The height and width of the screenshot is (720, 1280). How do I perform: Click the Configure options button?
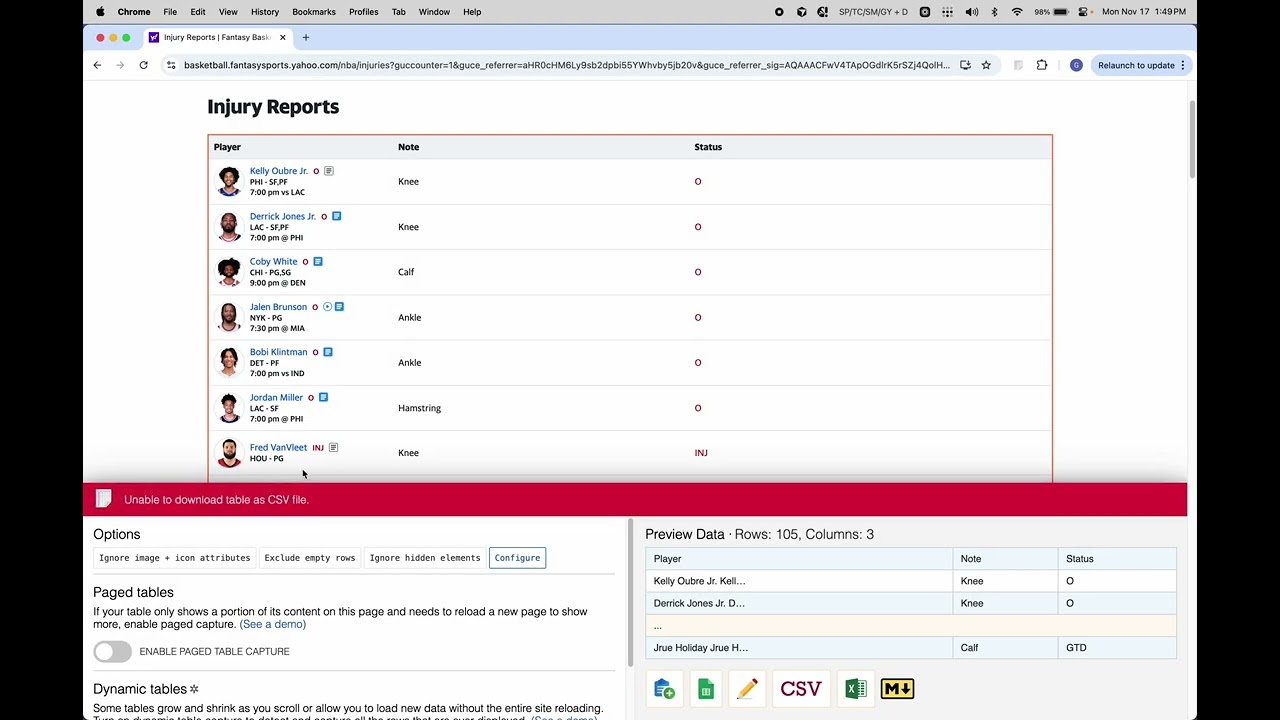tap(517, 558)
